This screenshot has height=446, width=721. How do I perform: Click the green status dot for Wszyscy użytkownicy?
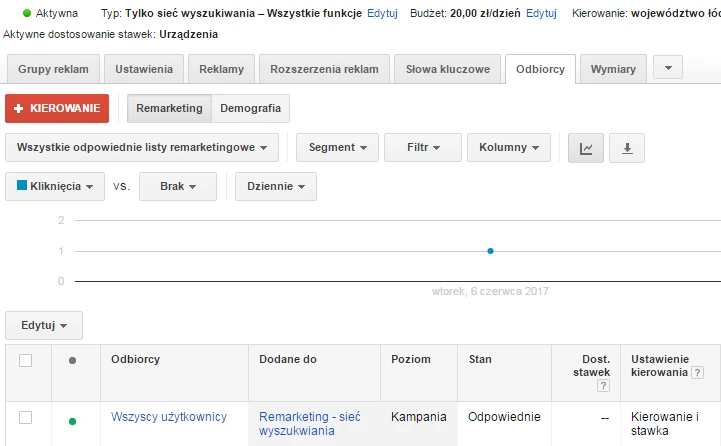(x=72, y=421)
